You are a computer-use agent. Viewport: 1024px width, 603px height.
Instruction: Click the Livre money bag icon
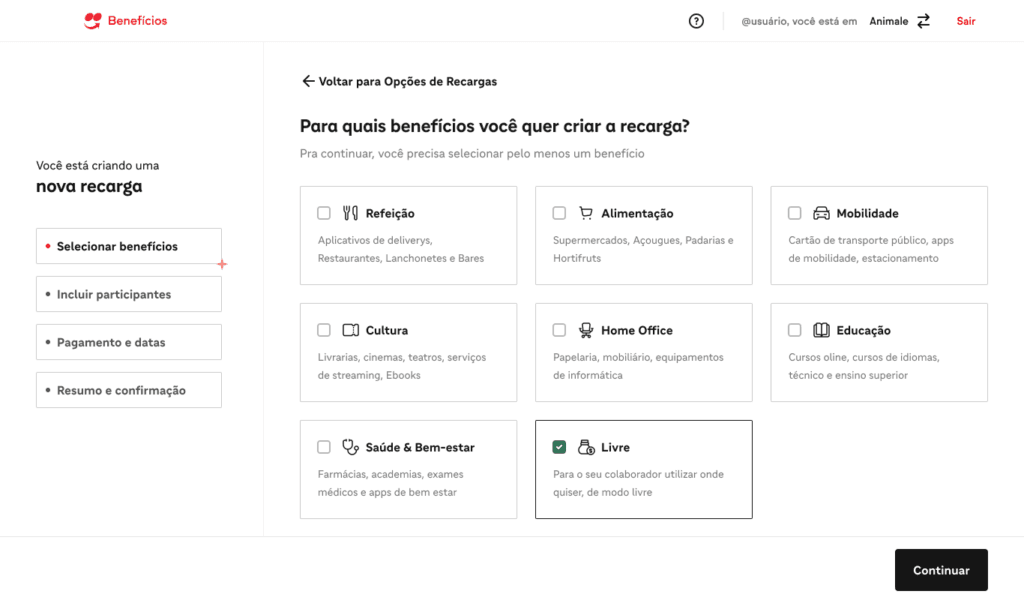[586, 447]
